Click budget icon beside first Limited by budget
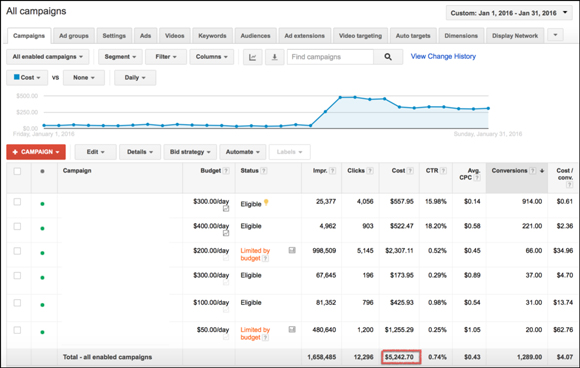Viewport: 580px width, 368px height. point(292,250)
